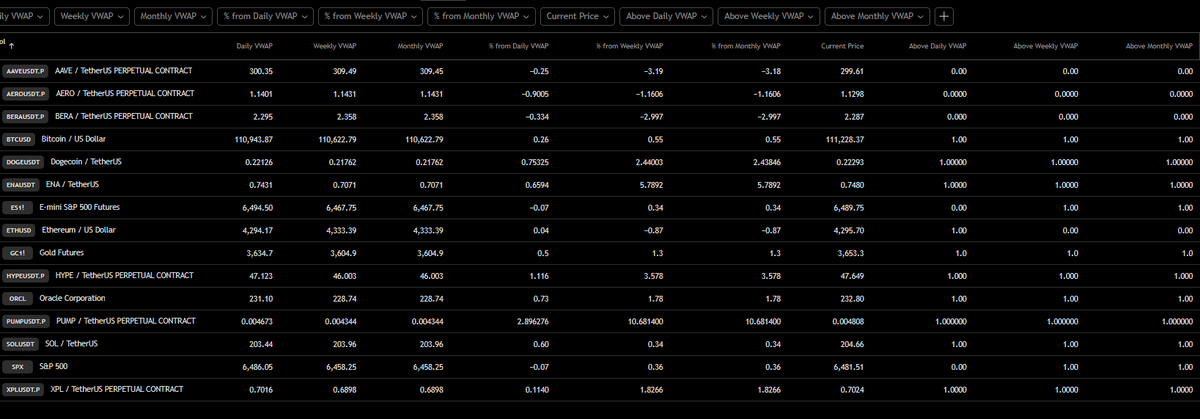Sort by Above Monthly VWAP column header
Viewport: 1200px width, 419px height.
[1160, 46]
